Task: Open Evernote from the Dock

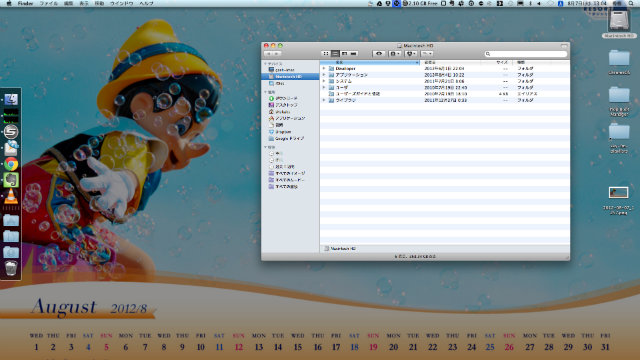Action: pos(11,180)
